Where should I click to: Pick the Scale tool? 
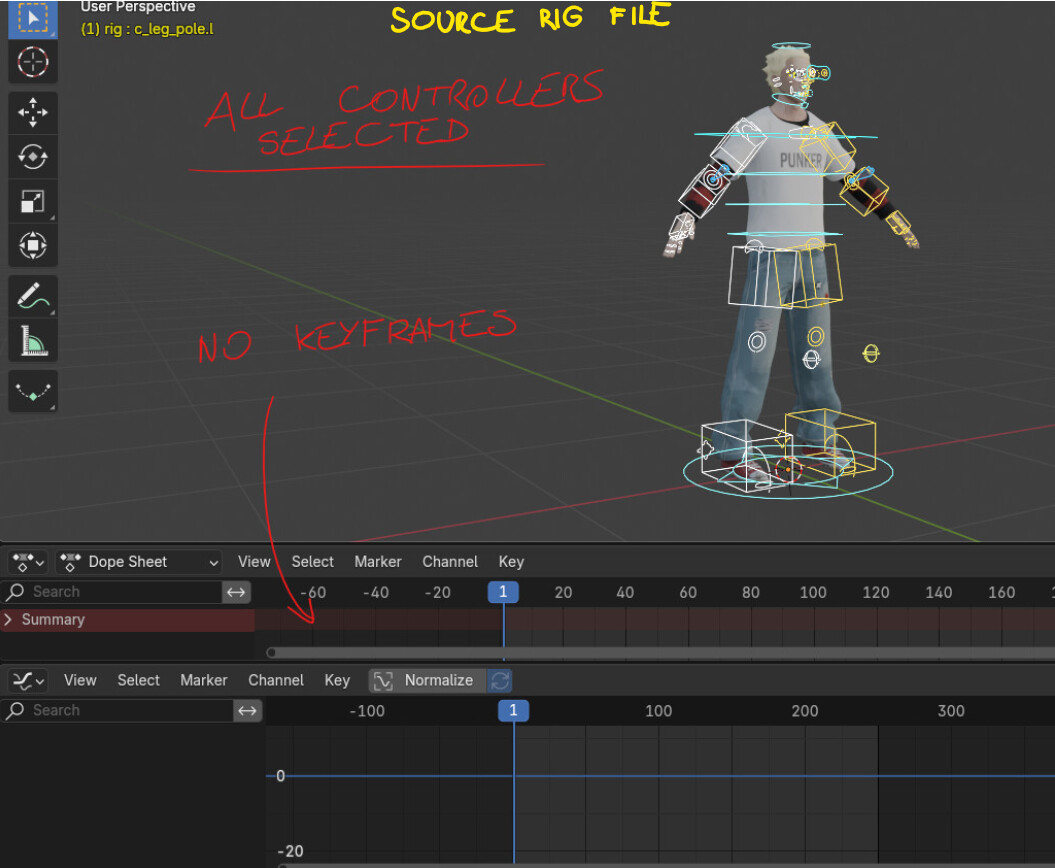click(x=32, y=201)
